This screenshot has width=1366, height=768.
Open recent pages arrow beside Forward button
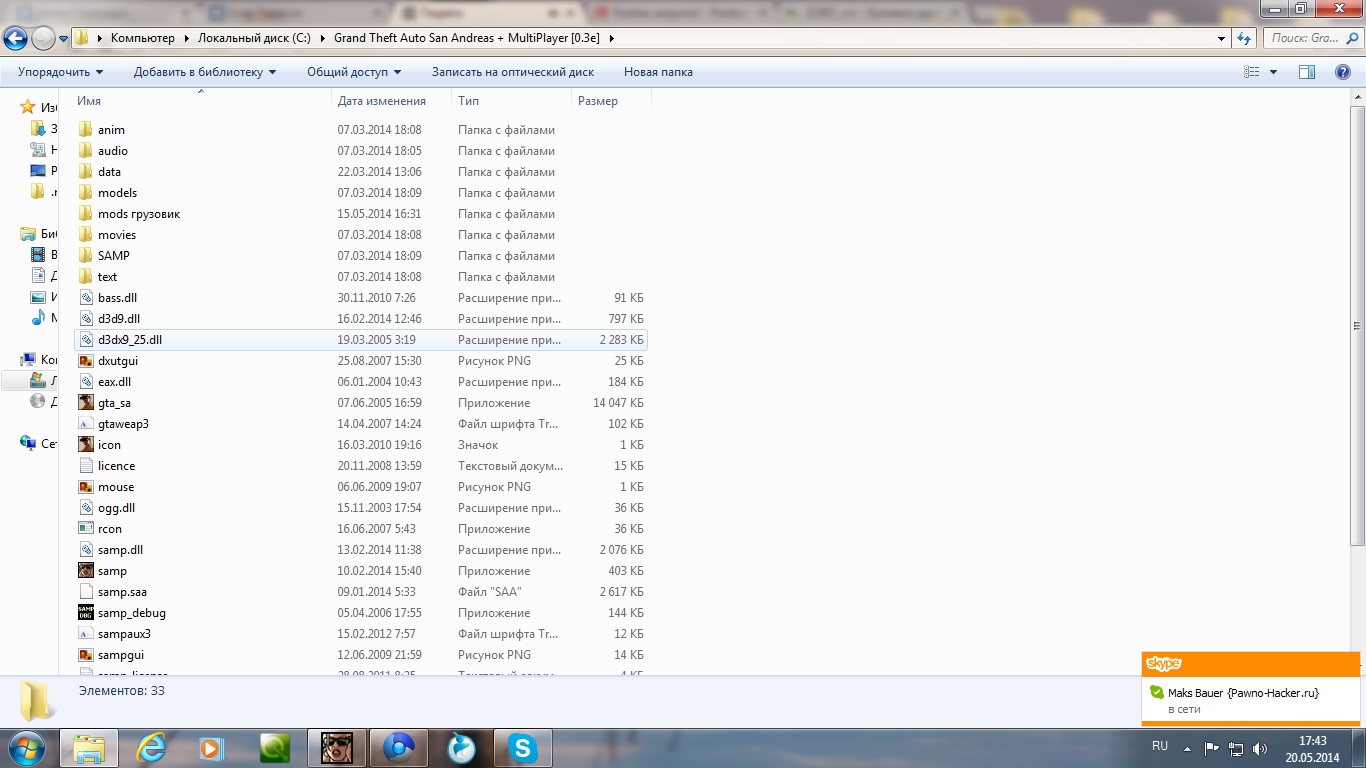tap(64, 38)
